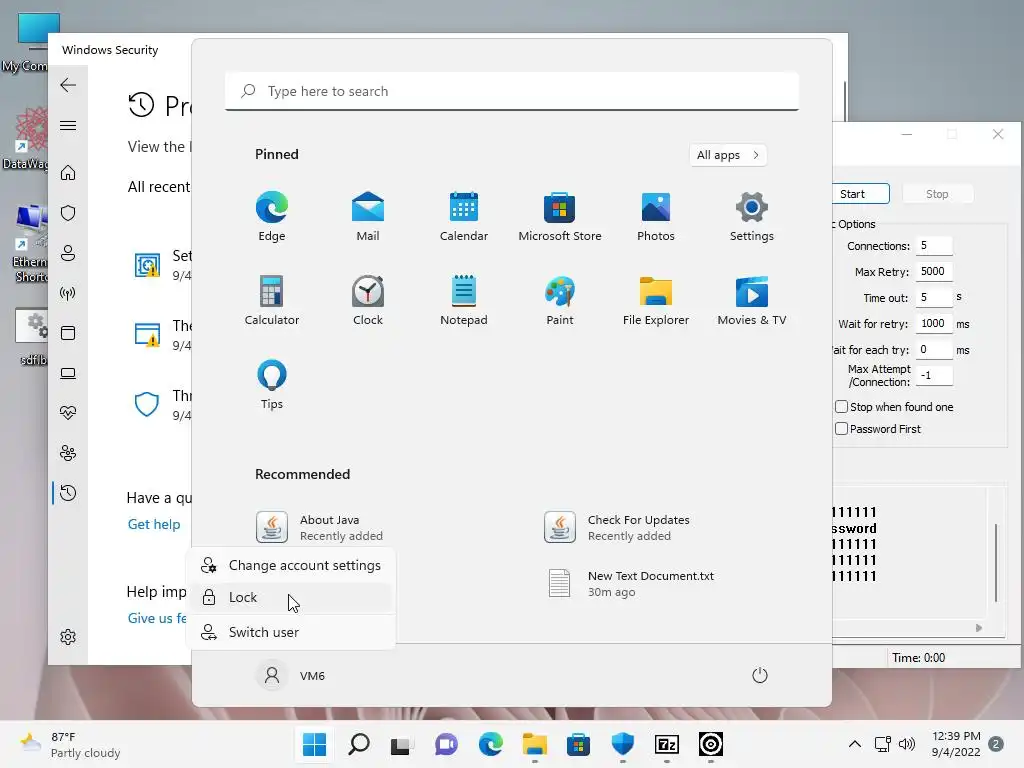Open the clock showing 12:39 PM
The height and width of the screenshot is (768, 1024).
(956, 744)
